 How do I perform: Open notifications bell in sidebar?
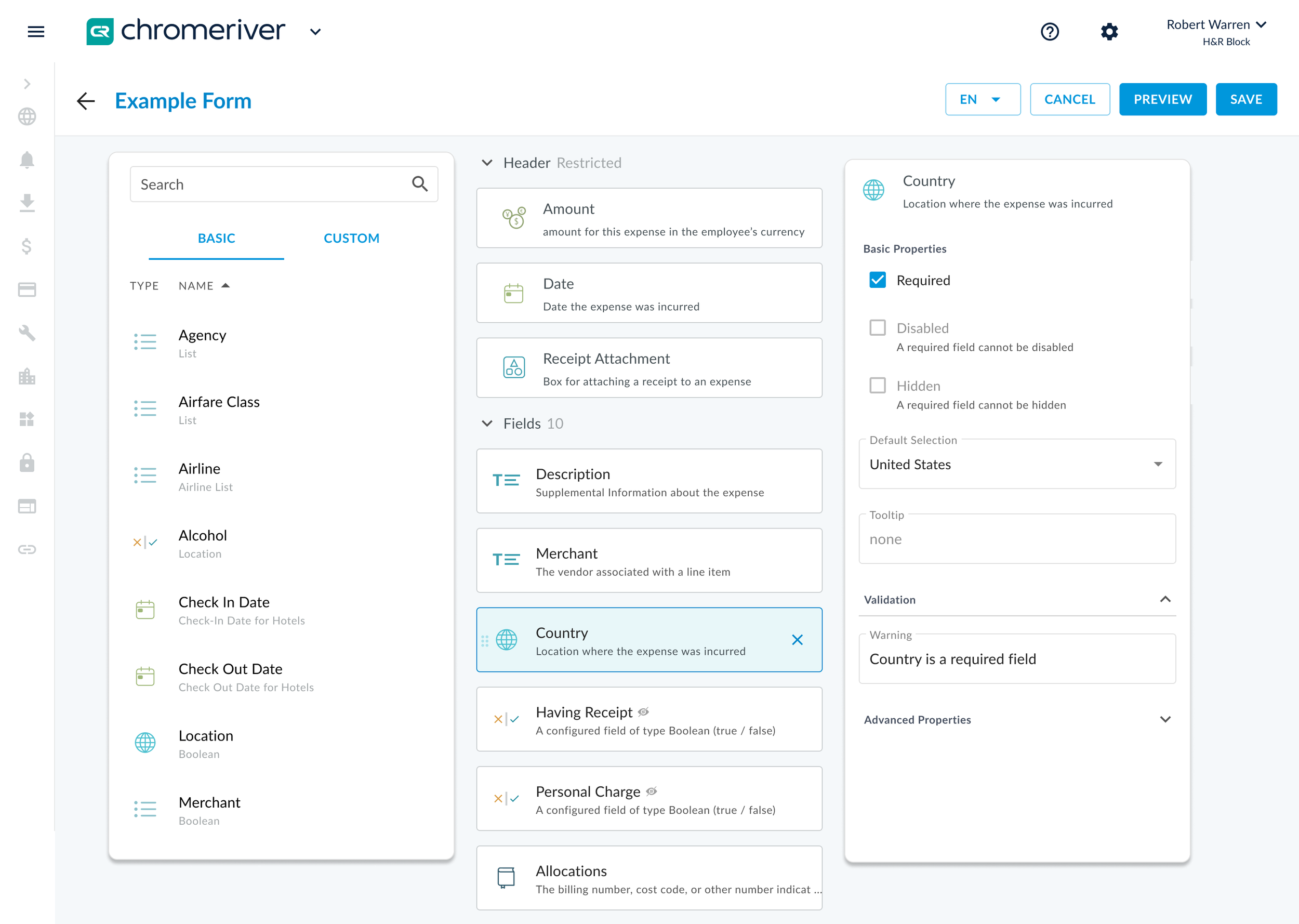coord(26,160)
